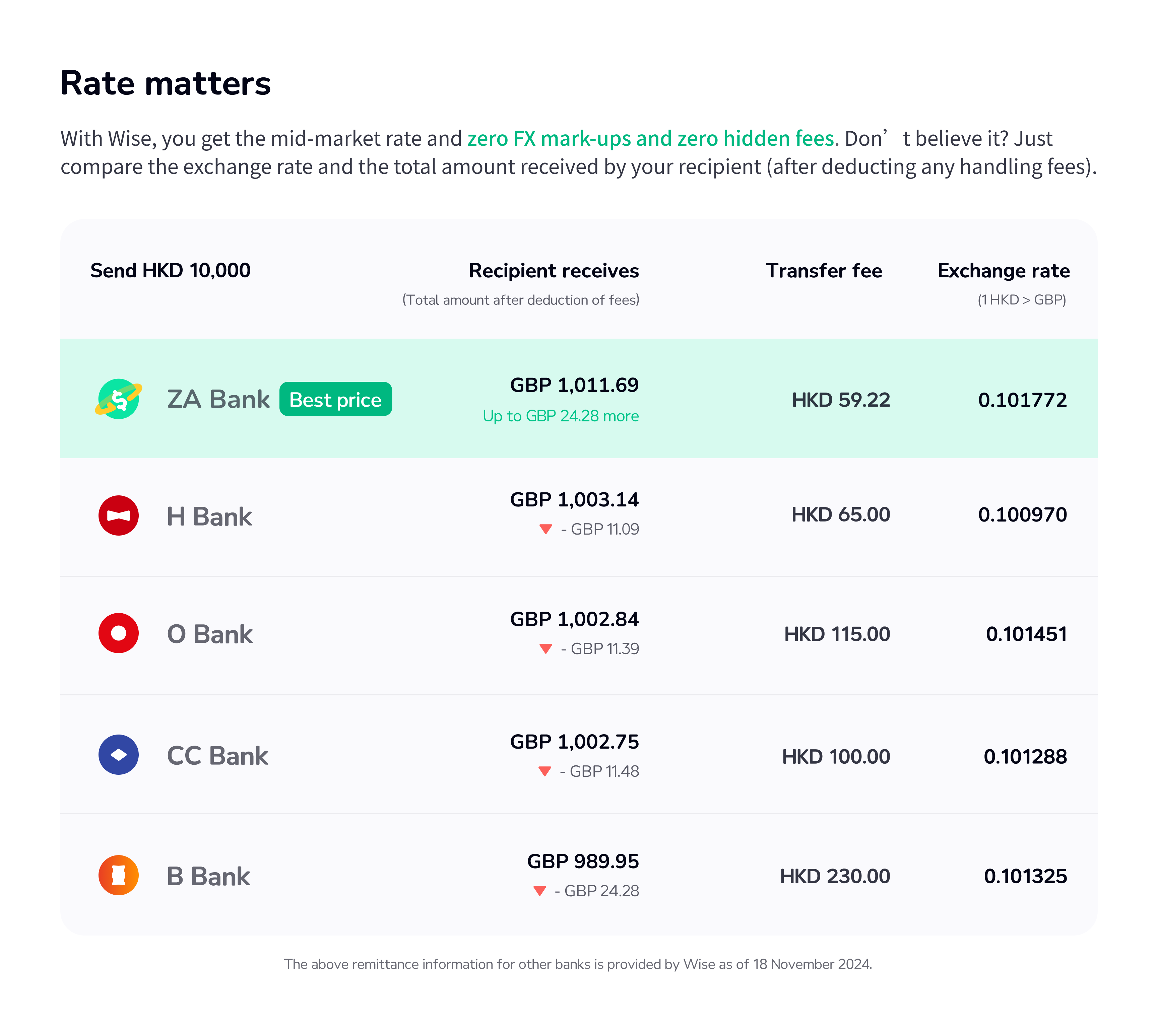
Task: Click red down arrow under O Bank amount
Action: pos(545,649)
